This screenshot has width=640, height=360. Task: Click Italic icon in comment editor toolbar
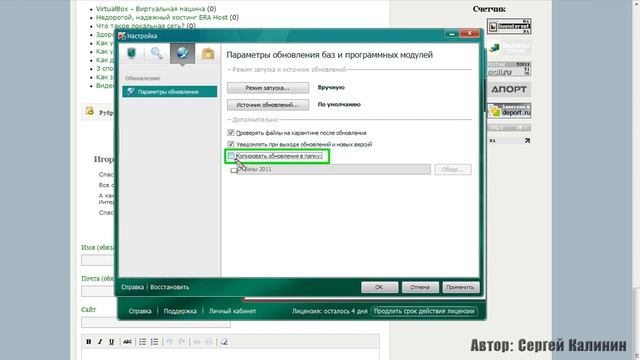tap(100, 342)
